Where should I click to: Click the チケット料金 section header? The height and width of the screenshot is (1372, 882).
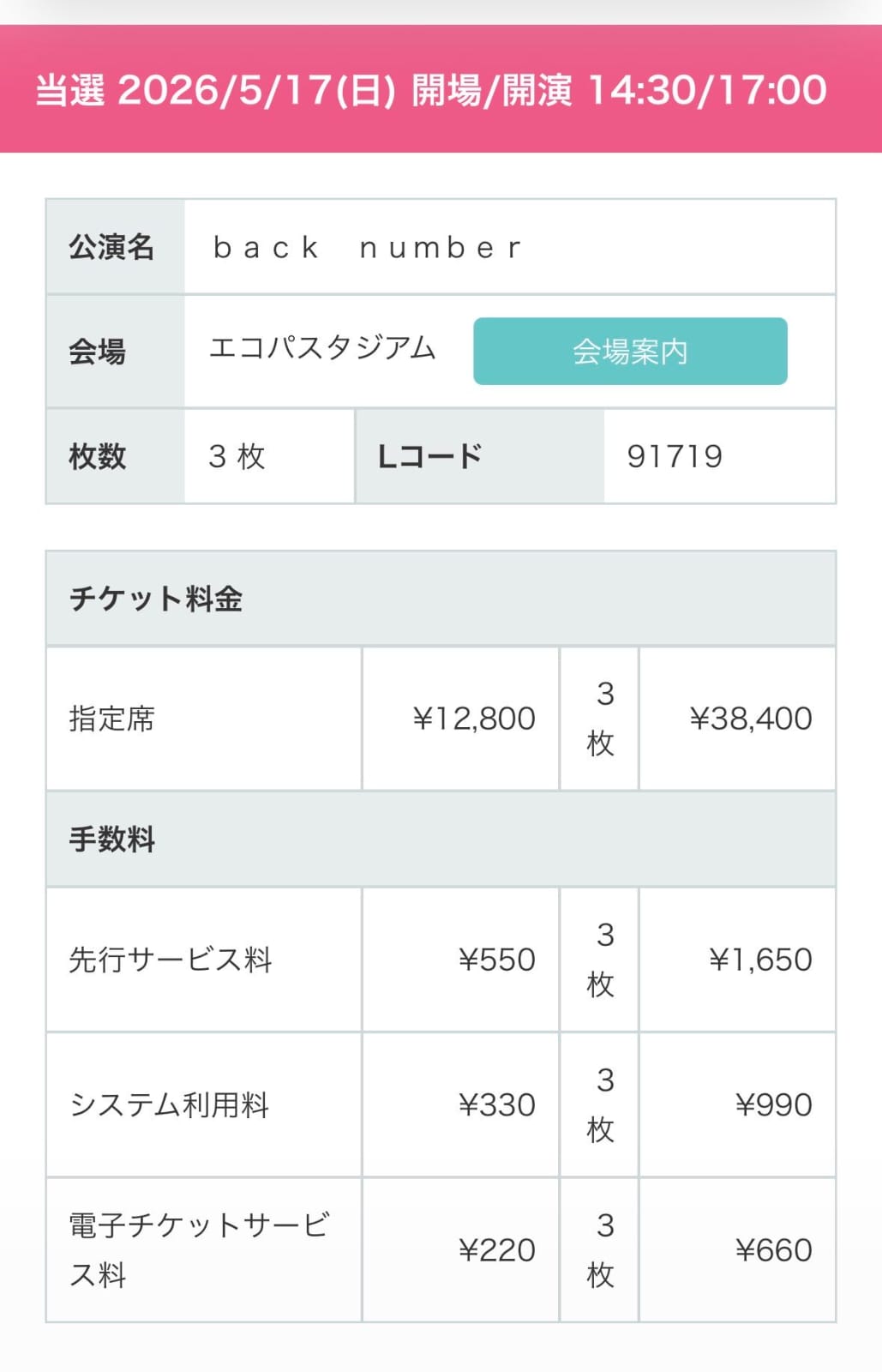156,599
